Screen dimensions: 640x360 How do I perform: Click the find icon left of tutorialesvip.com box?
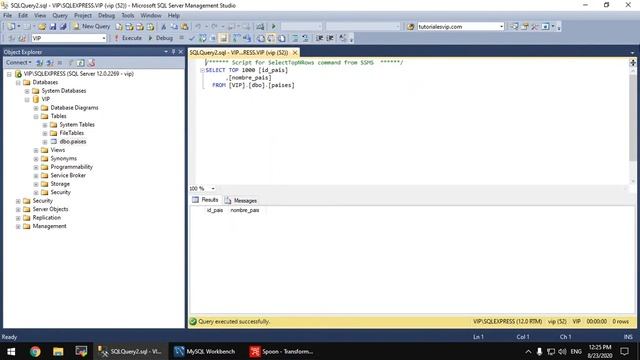point(411,27)
